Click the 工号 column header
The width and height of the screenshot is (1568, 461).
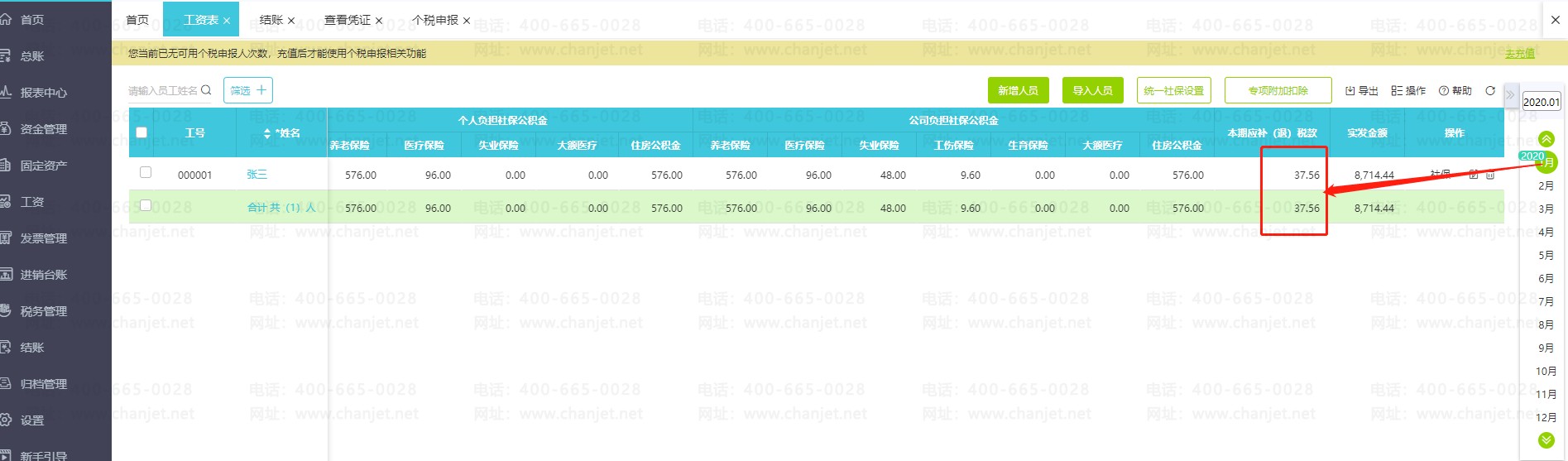(195, 133)
